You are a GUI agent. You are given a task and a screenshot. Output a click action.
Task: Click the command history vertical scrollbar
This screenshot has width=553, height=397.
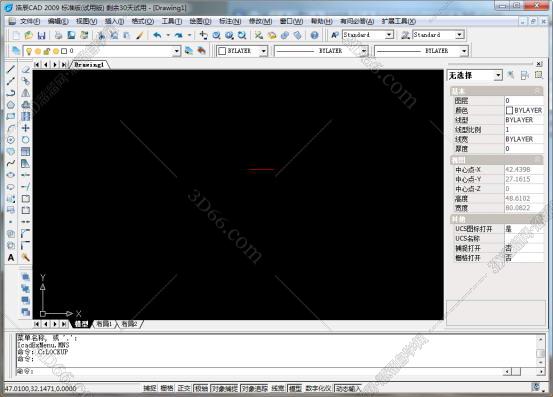[540, 351]
